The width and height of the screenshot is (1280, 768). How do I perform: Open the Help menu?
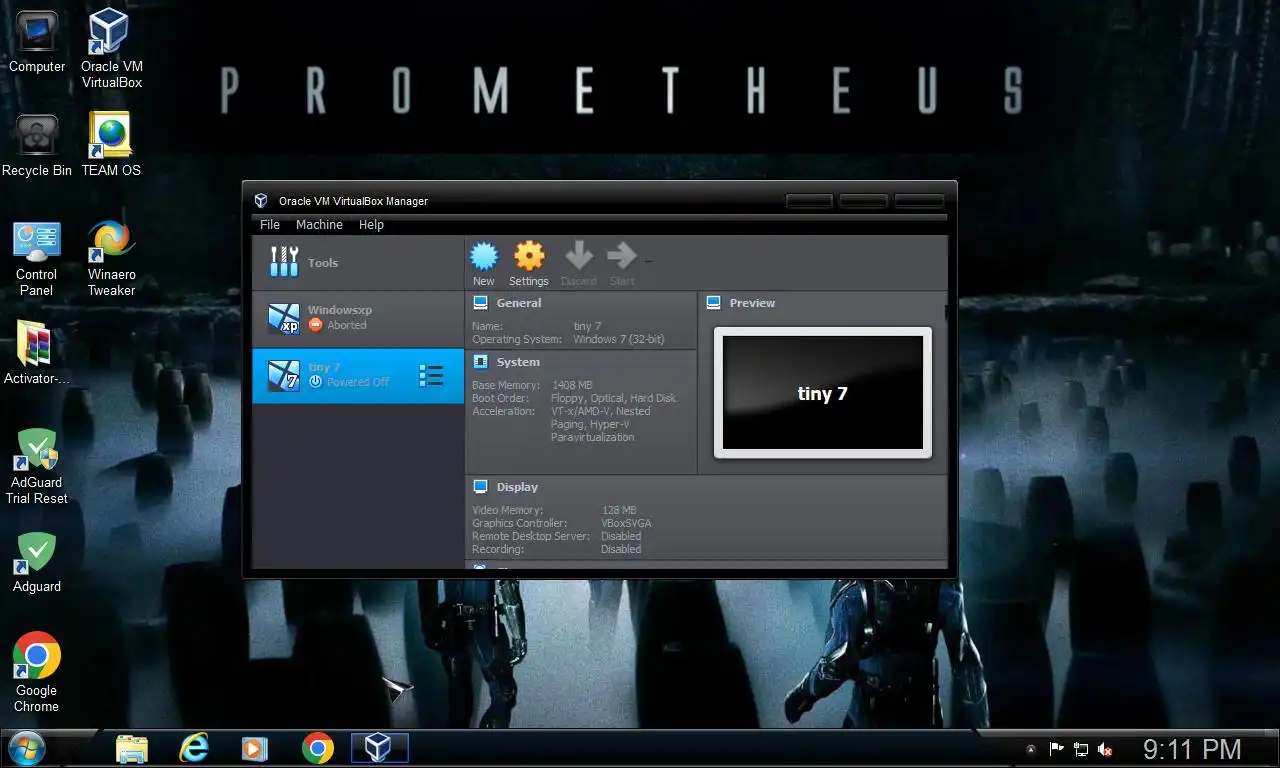371,225
